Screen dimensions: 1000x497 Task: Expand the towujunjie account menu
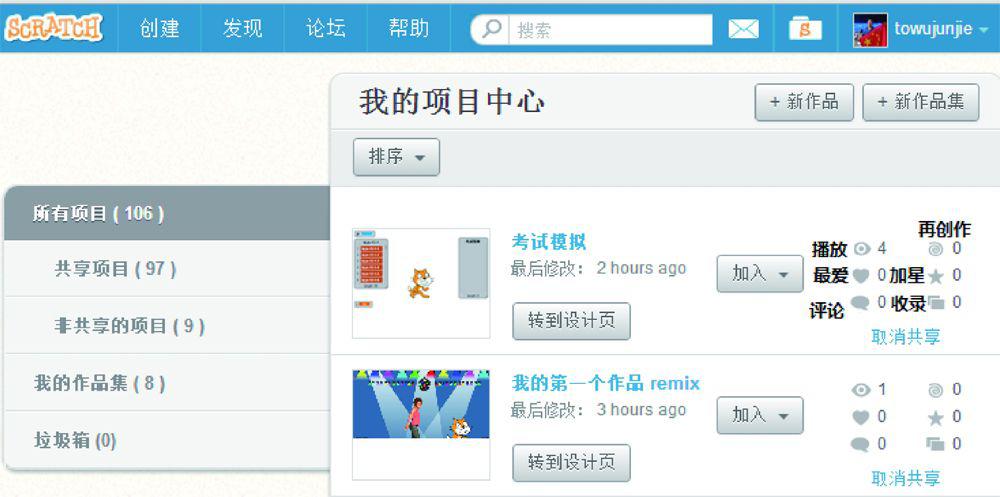(983, 30)
